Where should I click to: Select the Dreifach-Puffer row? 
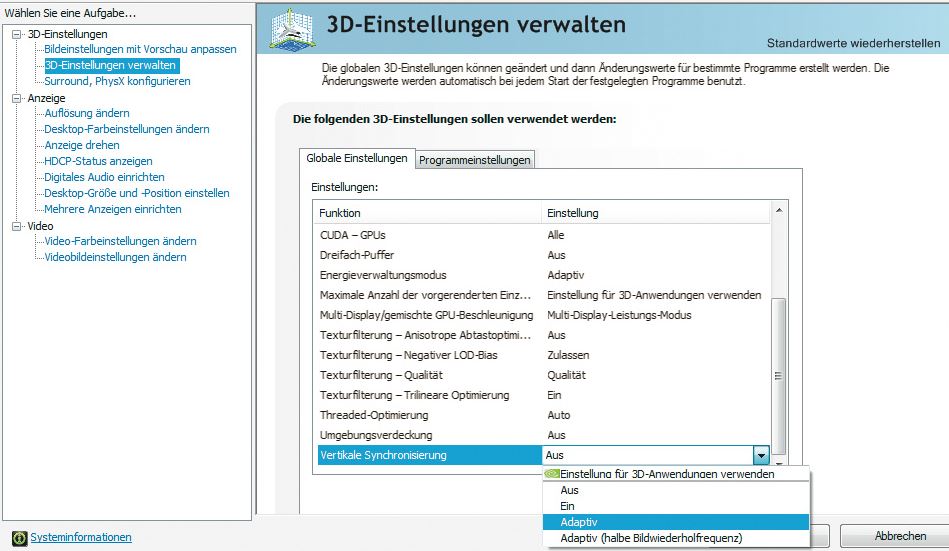(543, 255)
